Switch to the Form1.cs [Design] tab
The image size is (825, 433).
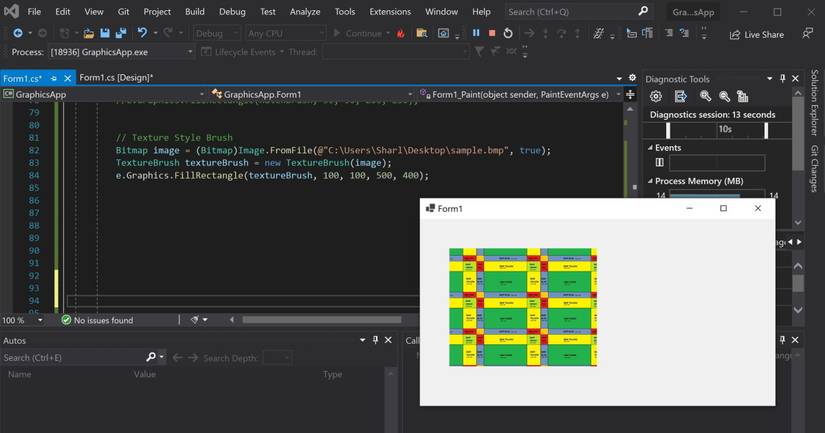pos(115,77)
